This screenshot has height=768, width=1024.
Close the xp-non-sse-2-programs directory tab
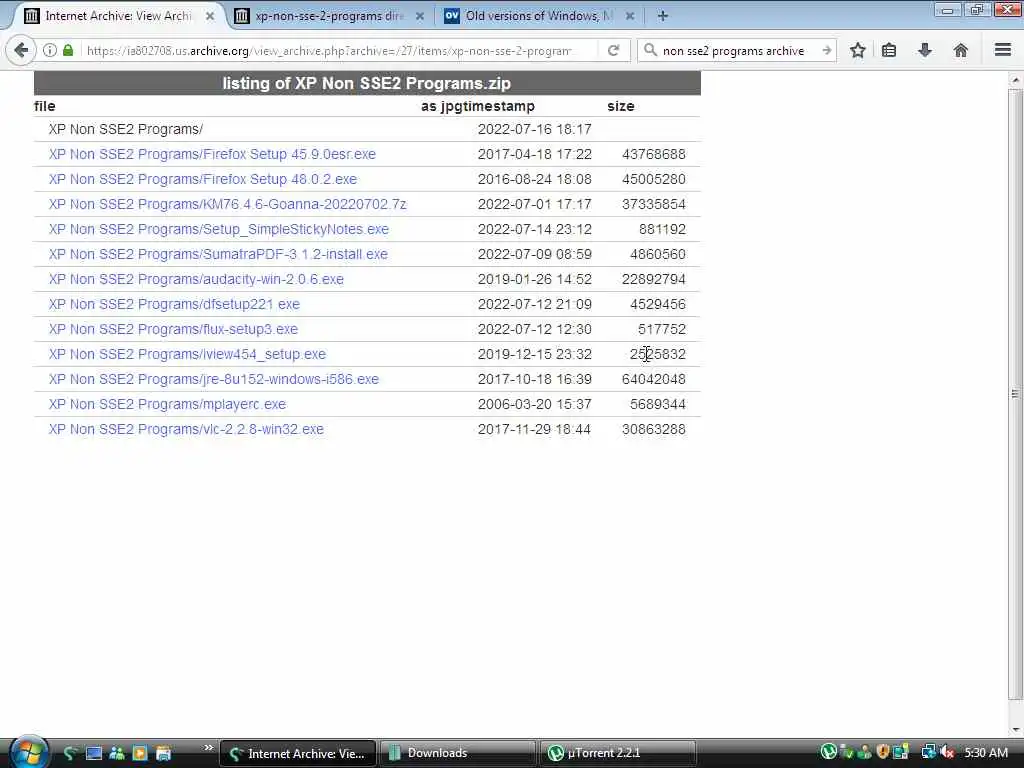tap(420, 16)
